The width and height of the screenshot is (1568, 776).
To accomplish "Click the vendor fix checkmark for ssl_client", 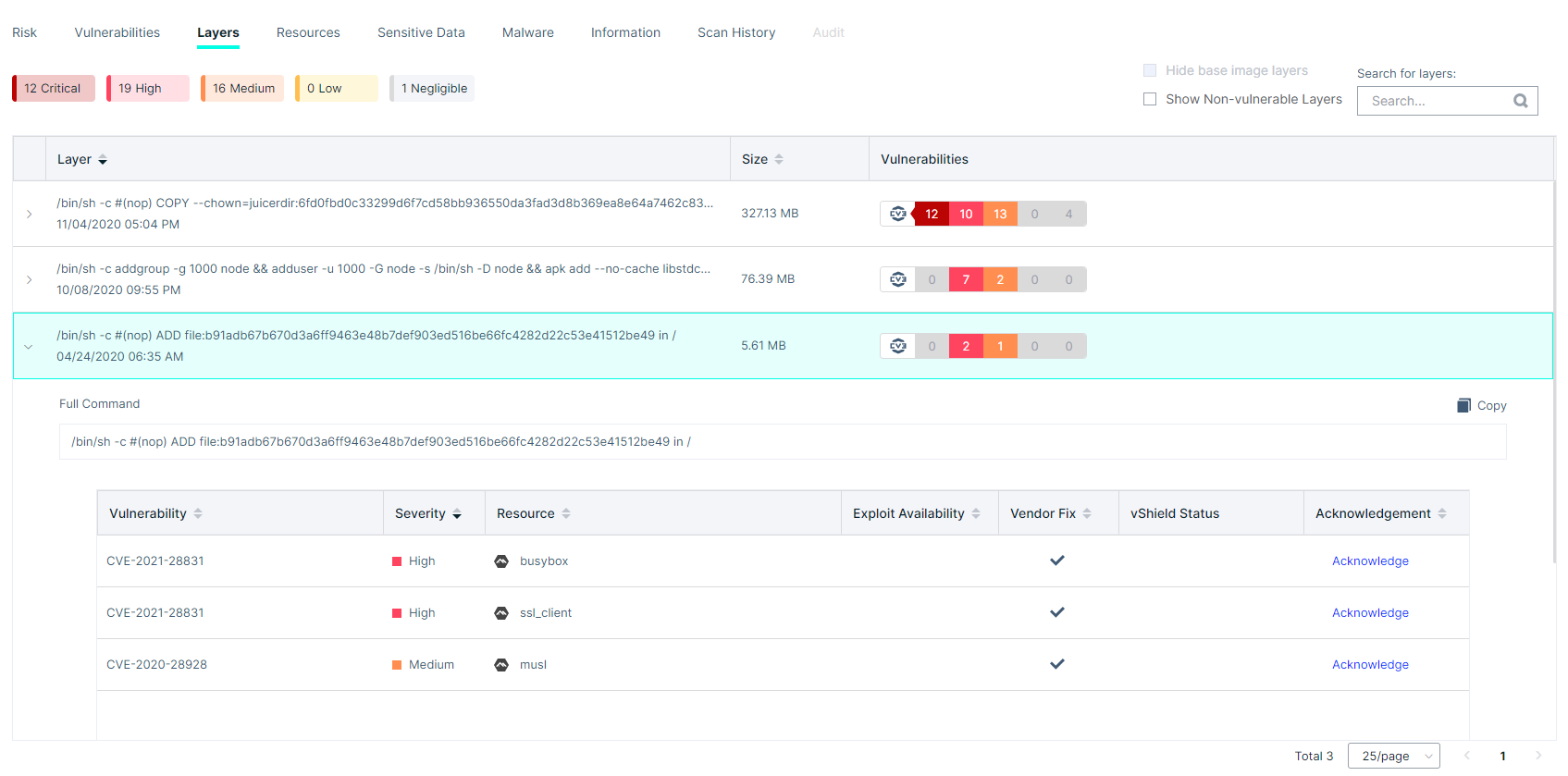I will (x=1057, y=612).
